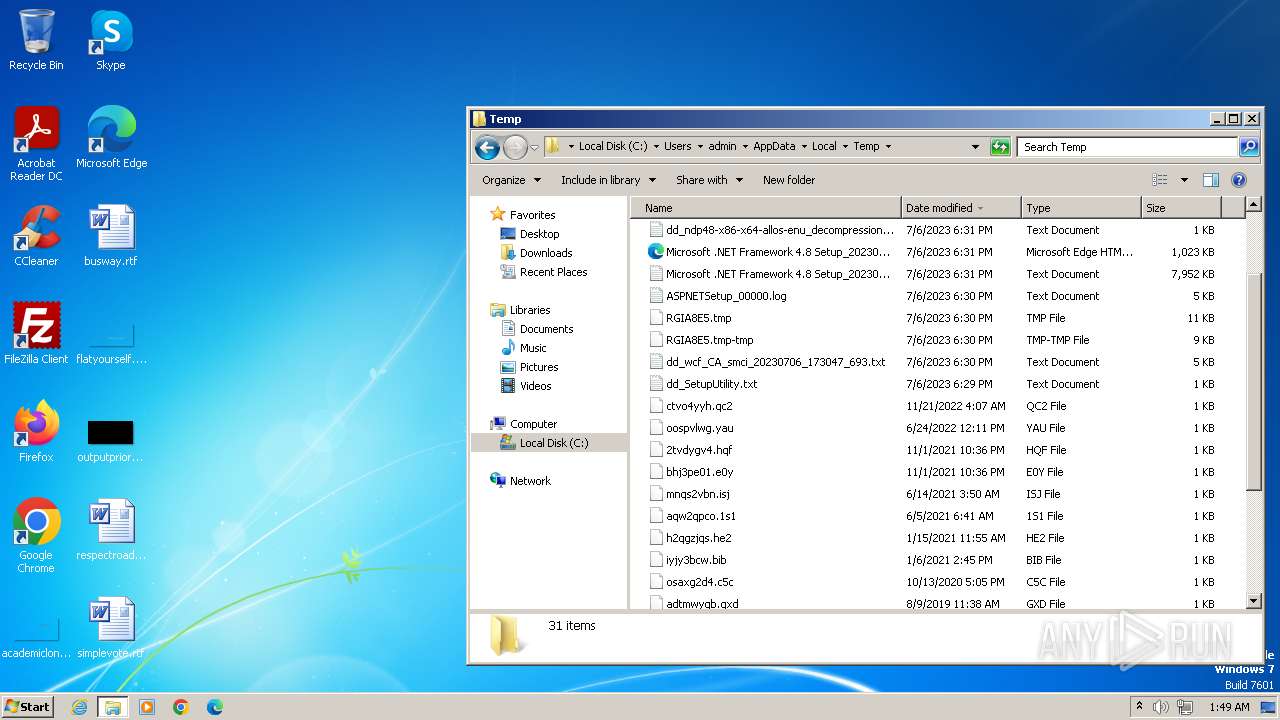This screenshot has height=720, width=1280.
Task: Show hidden tray icons arrow
Action: point(1139,707)
